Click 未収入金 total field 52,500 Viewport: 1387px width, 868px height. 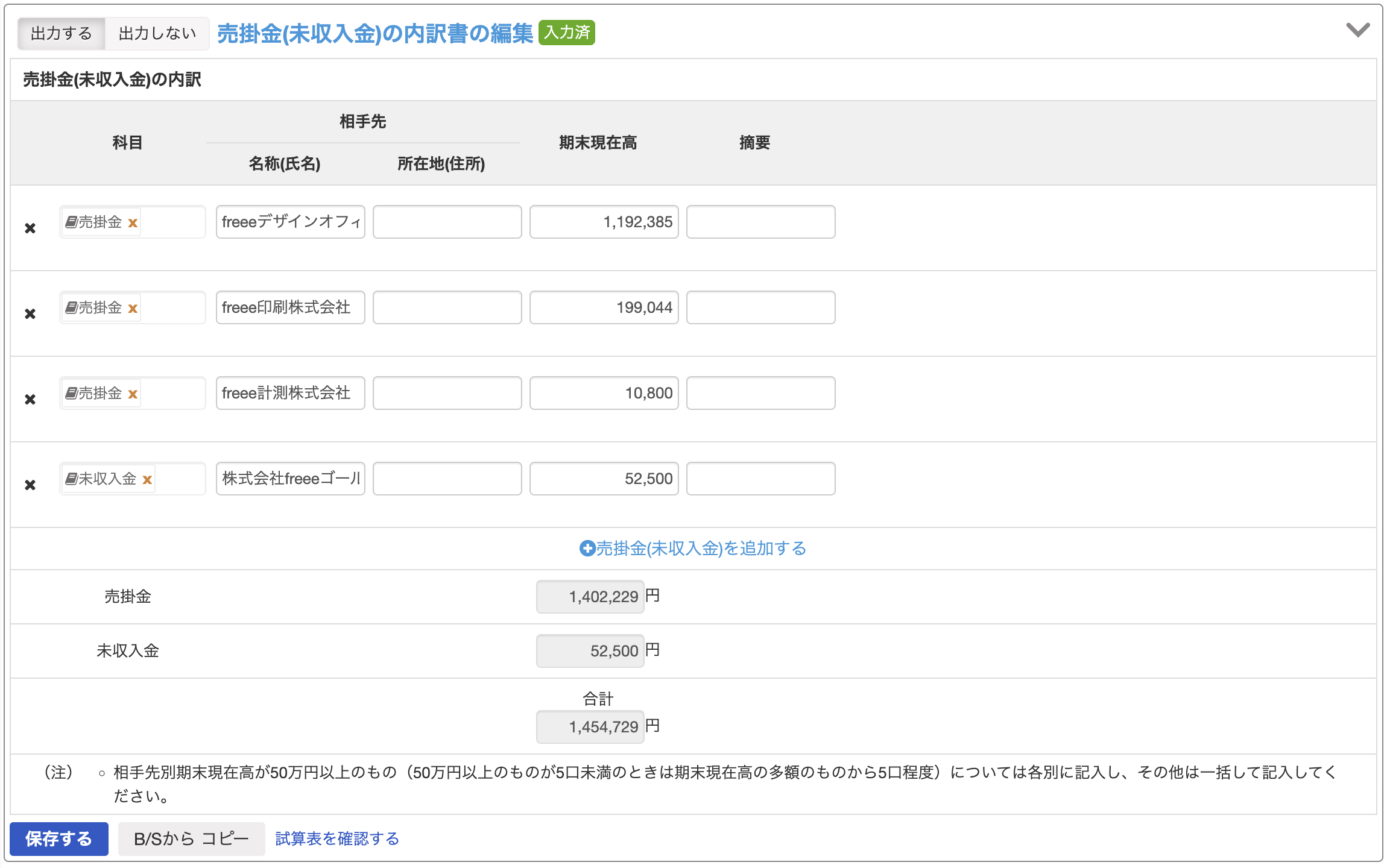(590, 651)
